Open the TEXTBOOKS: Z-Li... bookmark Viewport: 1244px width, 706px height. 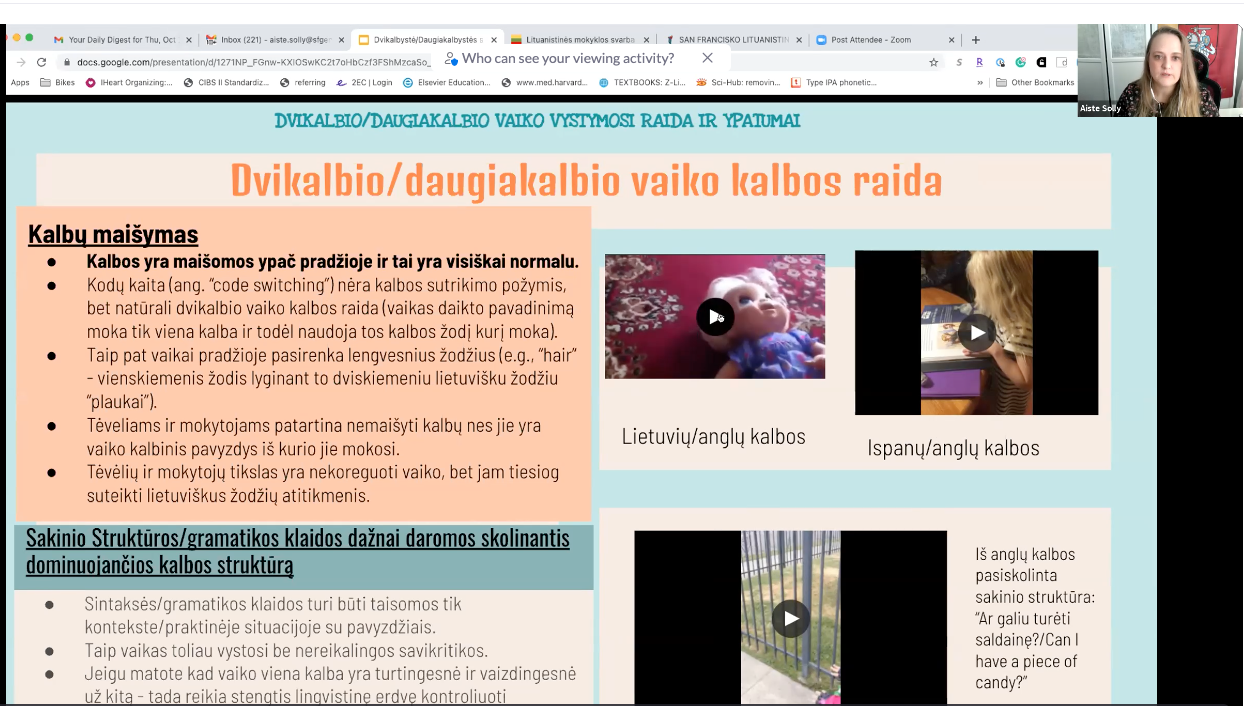click(643, 82)
